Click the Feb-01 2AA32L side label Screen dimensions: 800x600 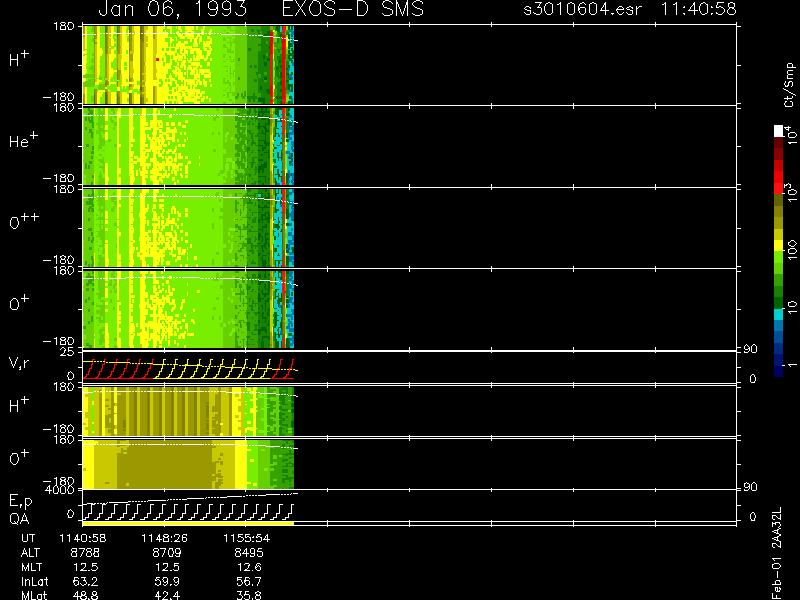click(x=777, y=553)
